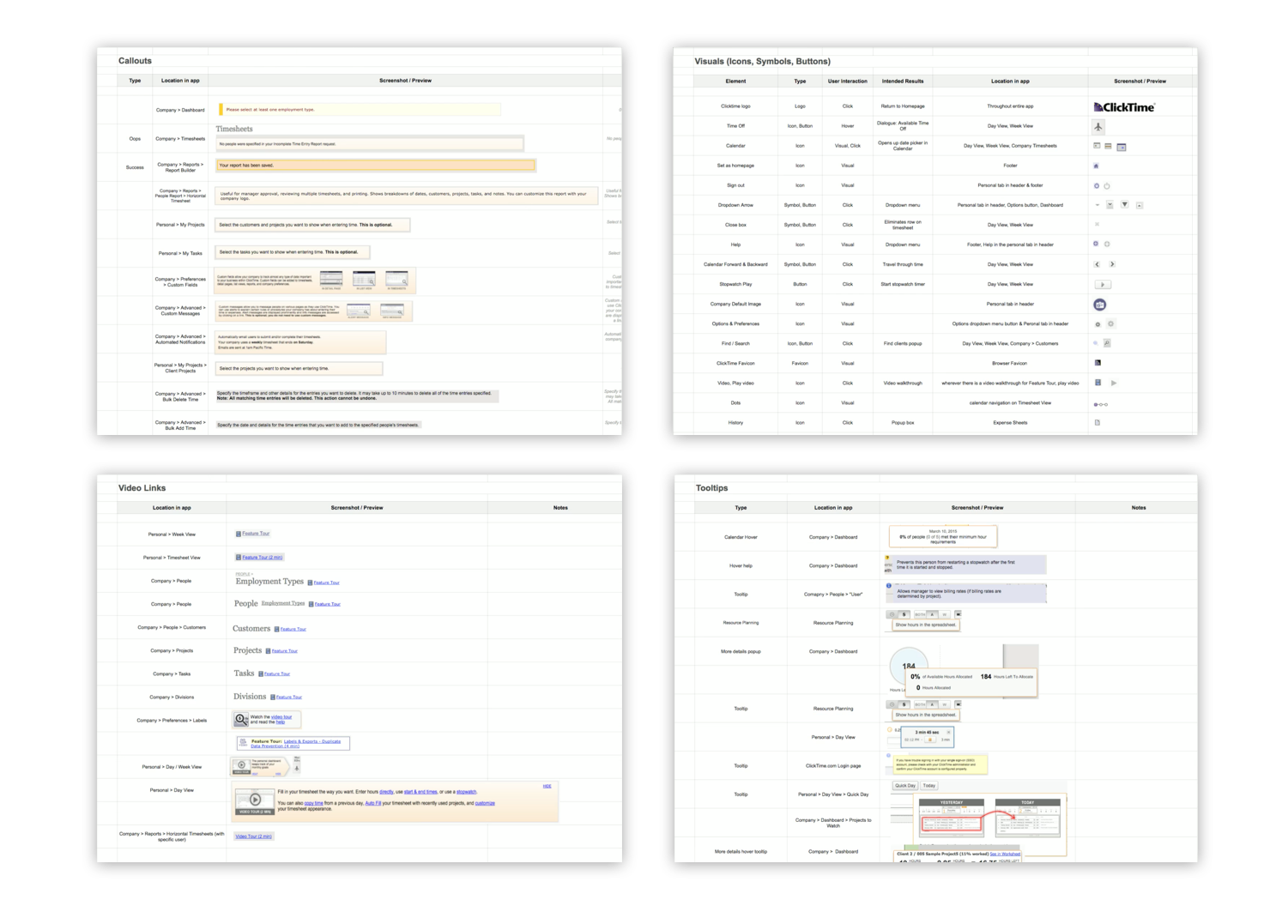This screenshot has height=924, width=1288.
Task: Click the 'Please select at least one employment type.' callout
Action: (360, 110)
